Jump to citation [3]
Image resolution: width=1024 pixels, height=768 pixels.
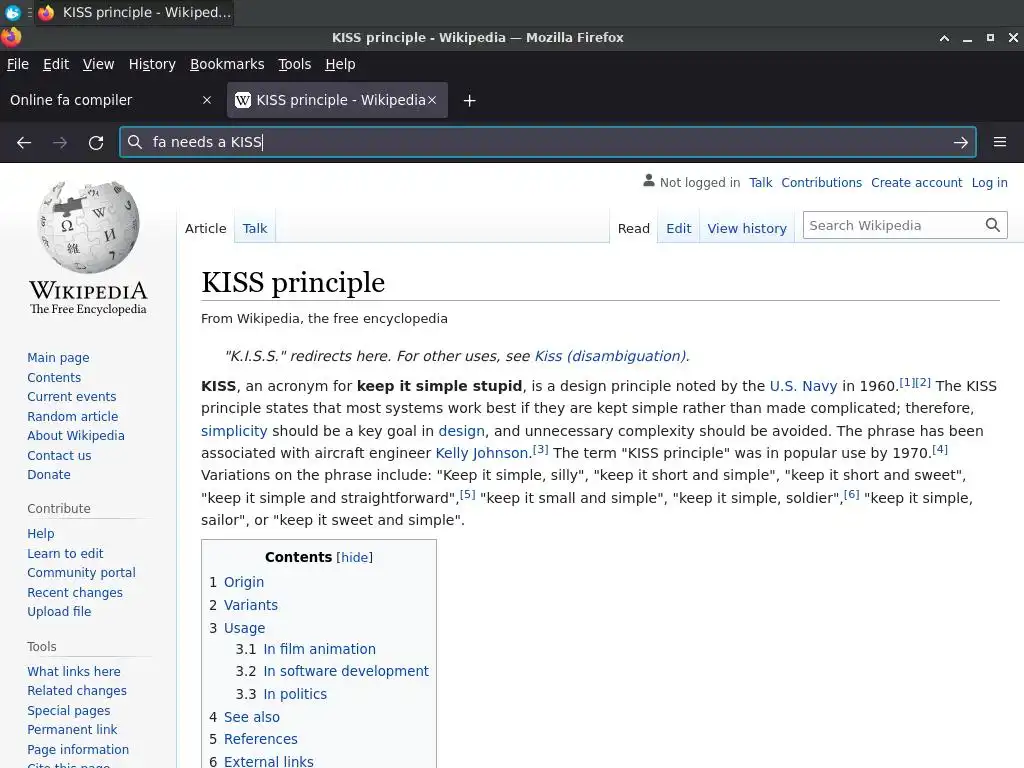[540, 449]
